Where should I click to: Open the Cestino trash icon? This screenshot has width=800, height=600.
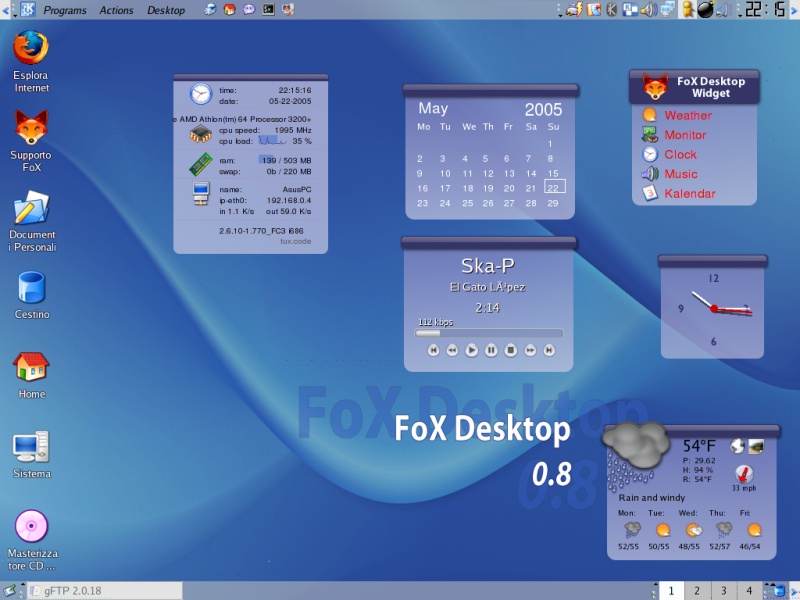tap(32, 287)
